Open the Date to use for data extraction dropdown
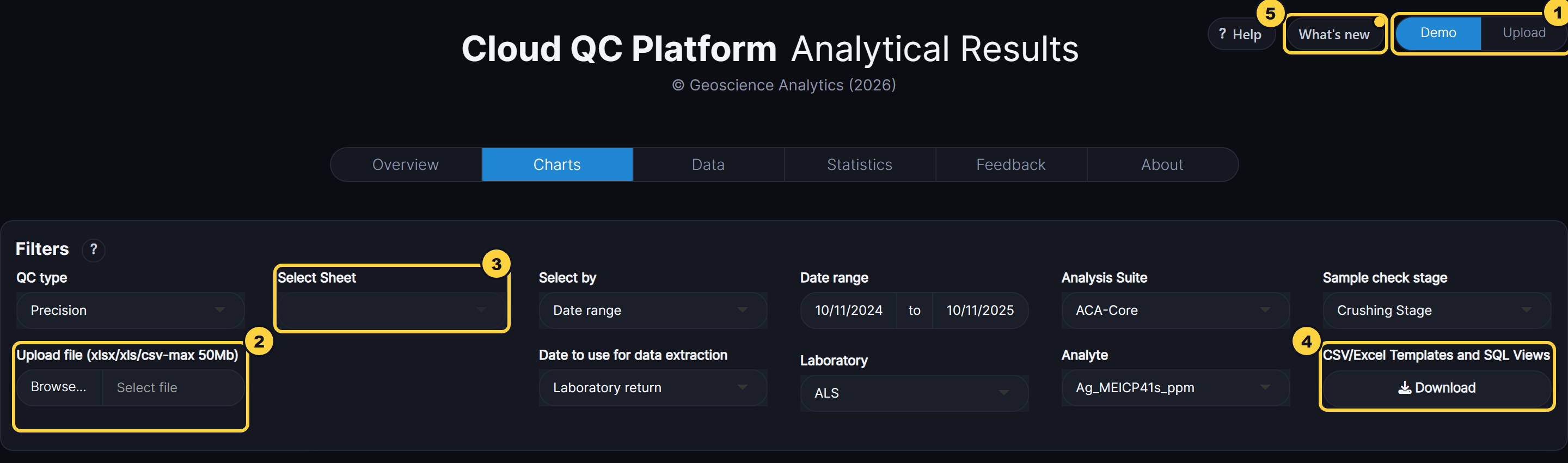 [653, 387]
